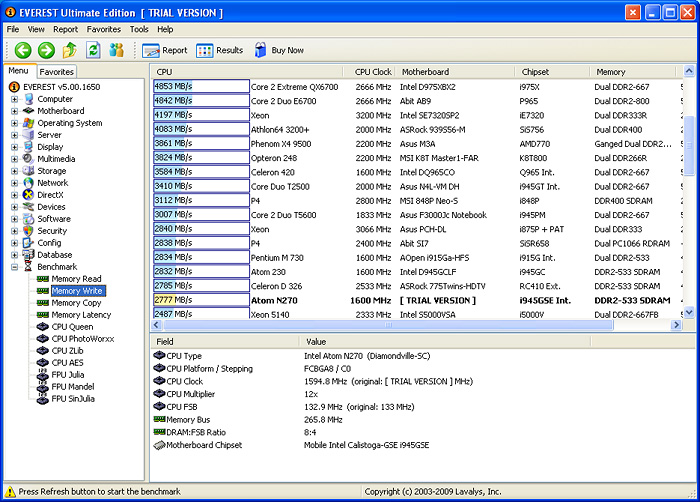Expand the Computer tree node

(14, 99)
